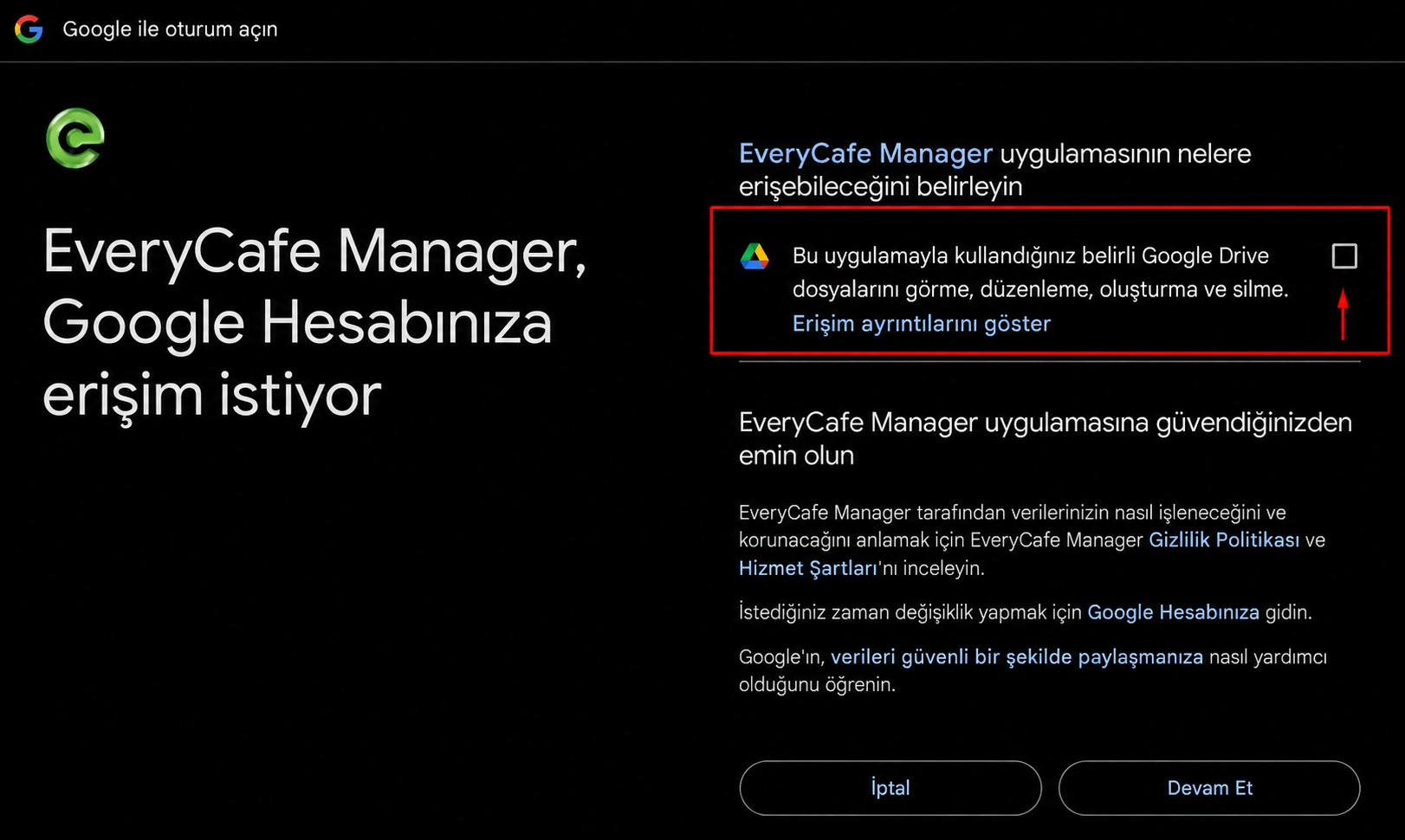Check the Google Drive access permission checkbox
Viewport: 1405px width, 840px height.
(1343, 256)
